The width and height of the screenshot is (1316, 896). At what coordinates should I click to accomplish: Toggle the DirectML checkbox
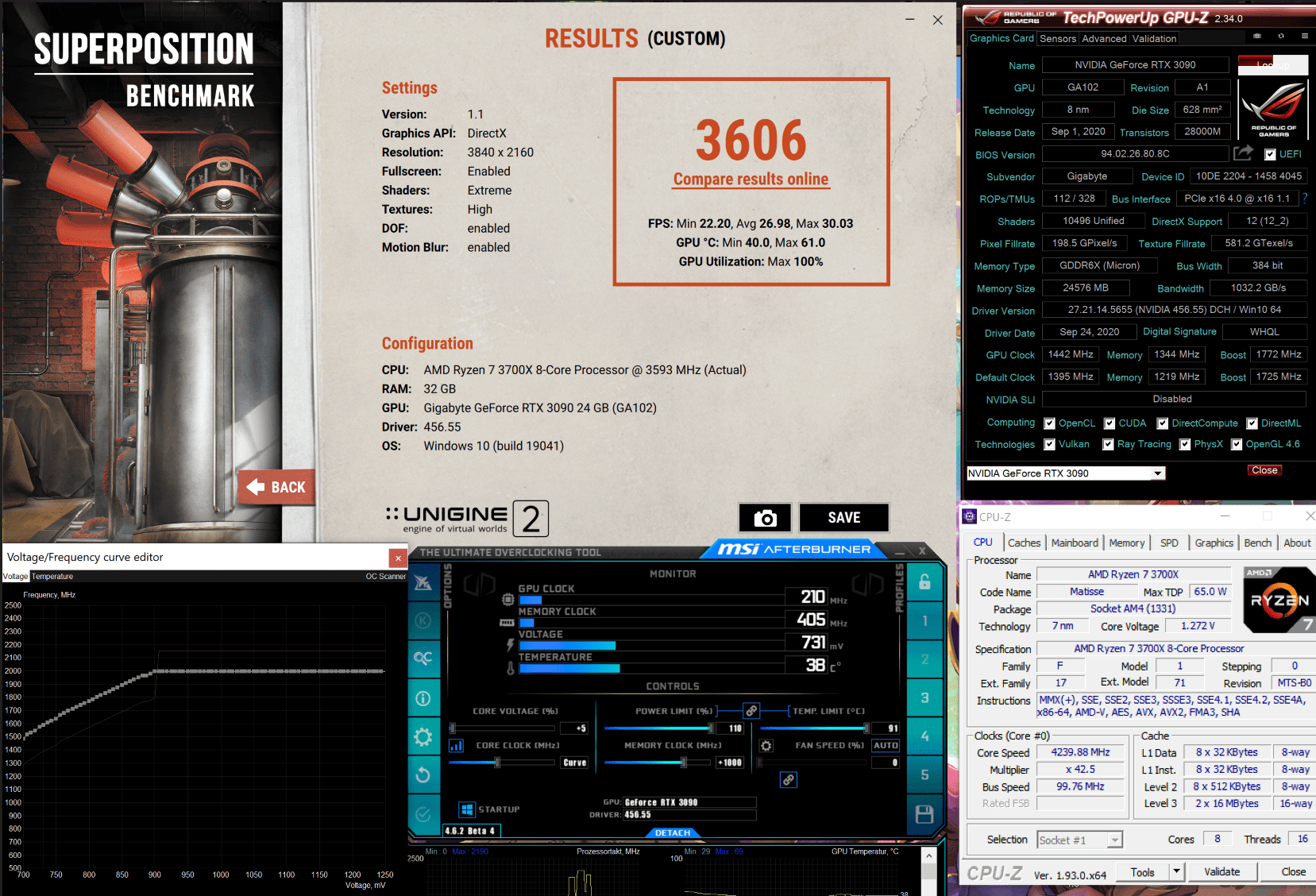click(x=1252, y=423)
